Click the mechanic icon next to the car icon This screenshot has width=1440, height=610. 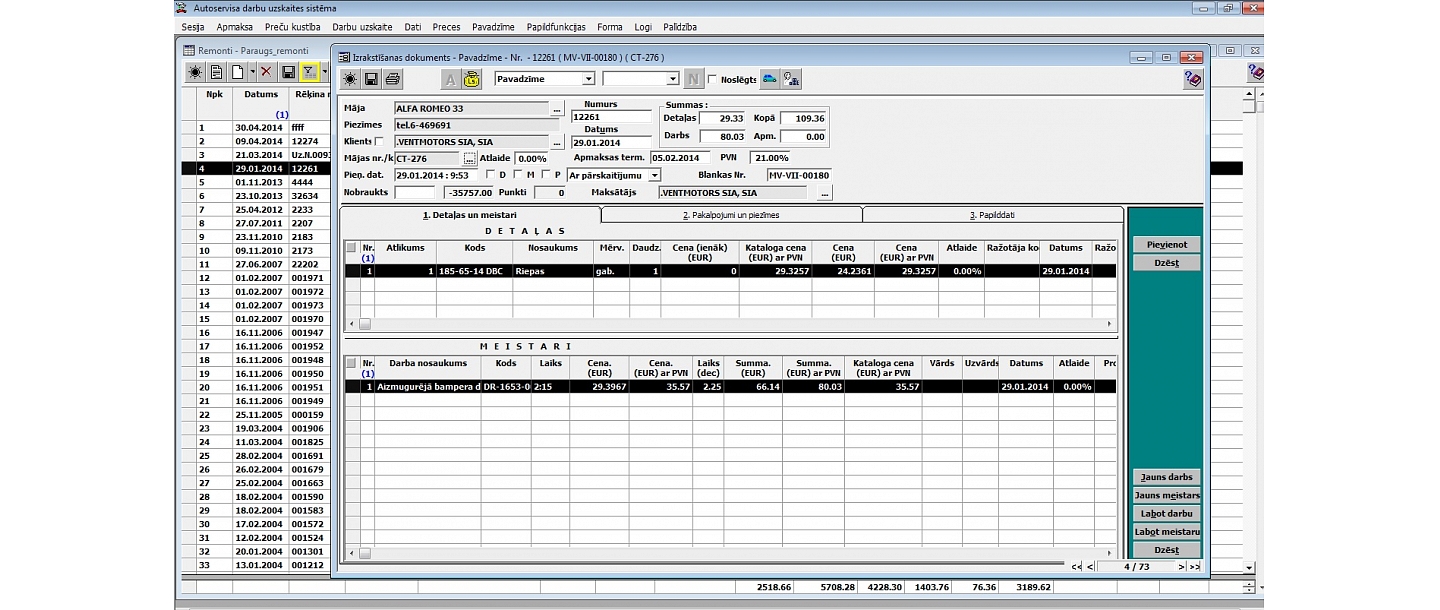pyautogui.click(x=791, y=78)
